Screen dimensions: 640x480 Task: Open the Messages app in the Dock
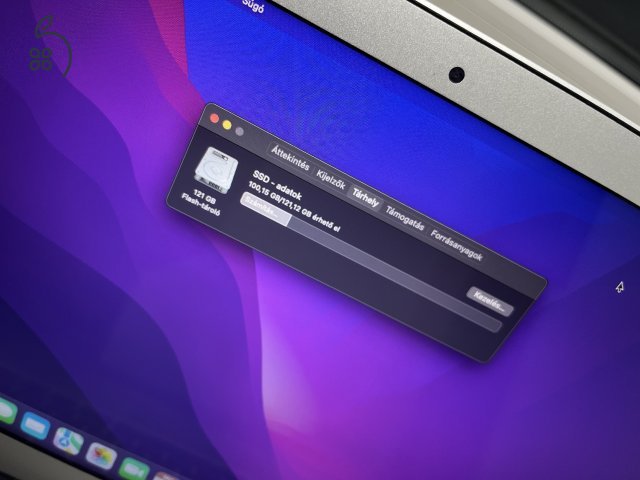point(7,411)
